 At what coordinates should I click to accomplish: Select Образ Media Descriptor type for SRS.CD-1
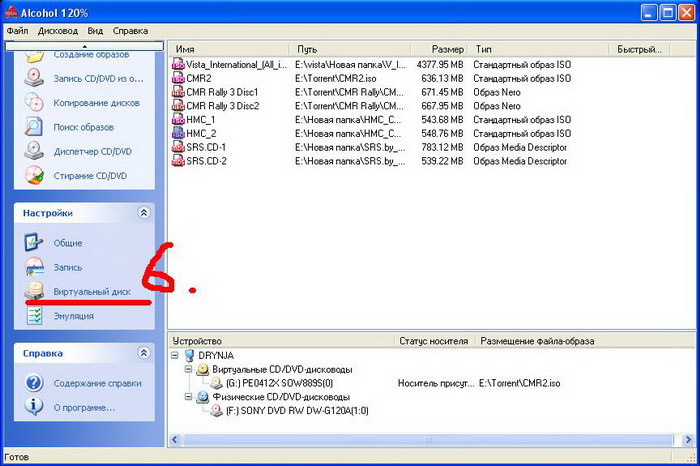coord(520,147)
